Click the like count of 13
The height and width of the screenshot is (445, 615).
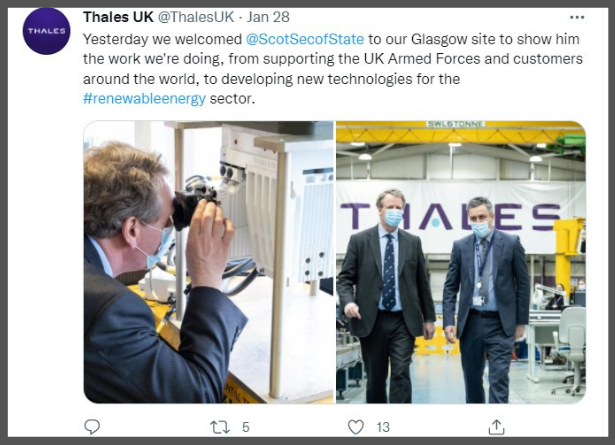(383, 427)
